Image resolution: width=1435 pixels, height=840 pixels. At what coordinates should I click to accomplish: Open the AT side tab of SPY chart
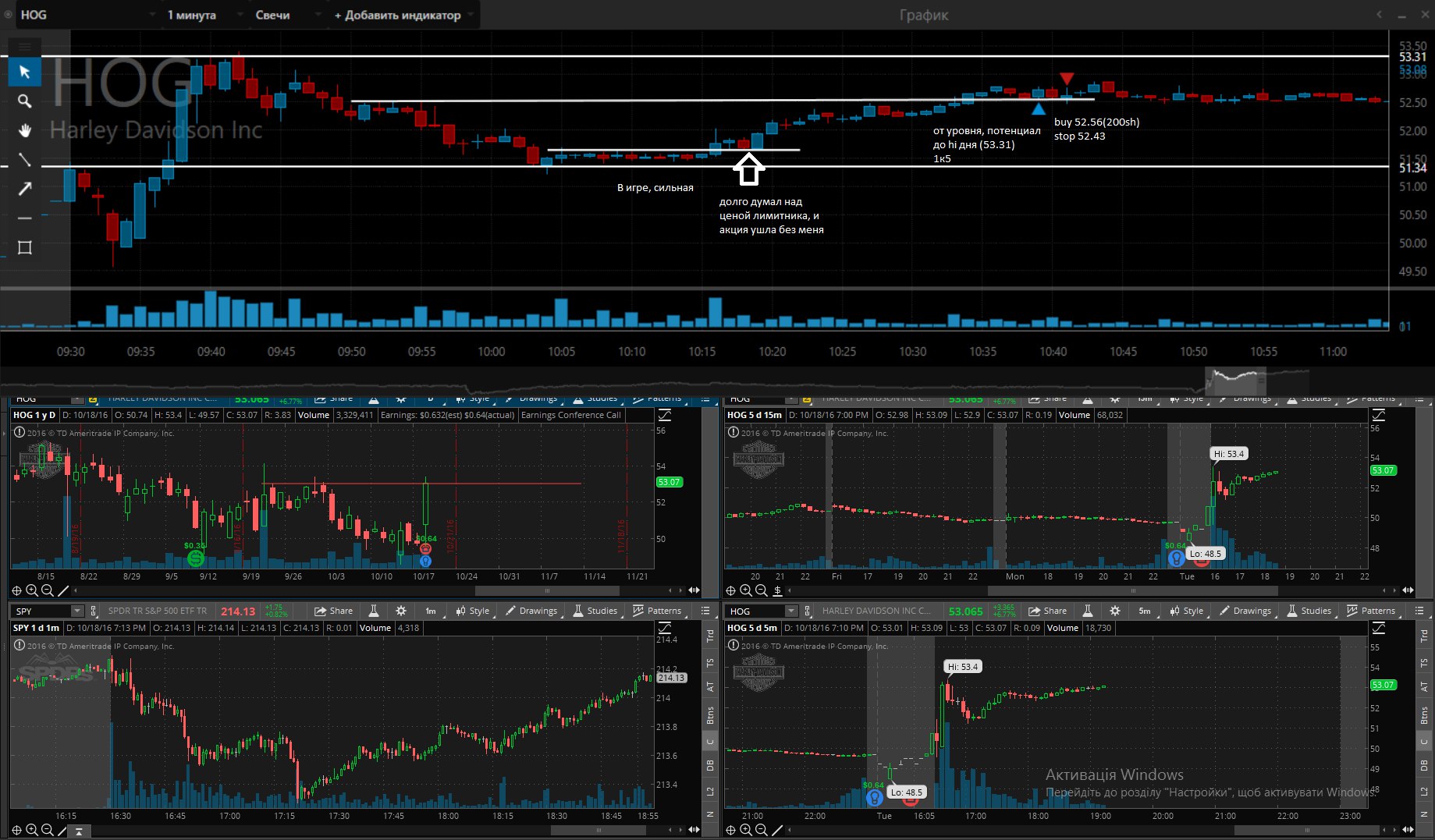coord(710,687)
